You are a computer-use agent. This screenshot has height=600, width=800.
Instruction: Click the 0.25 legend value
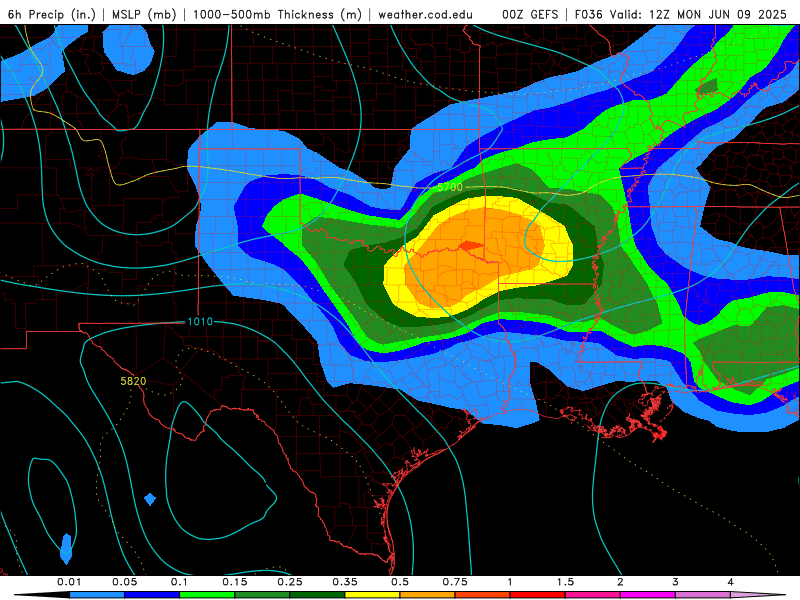[290, 582]
